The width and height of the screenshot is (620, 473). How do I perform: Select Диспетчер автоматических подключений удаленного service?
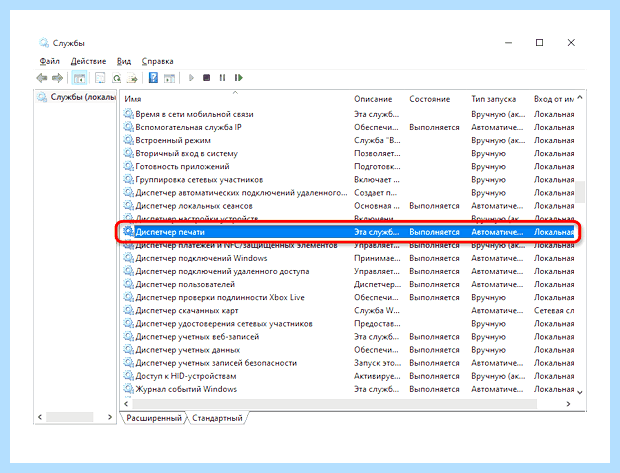[241, 193]
